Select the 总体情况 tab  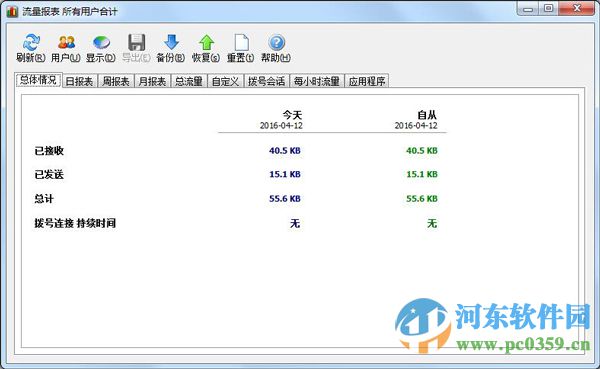click(38, 80)
